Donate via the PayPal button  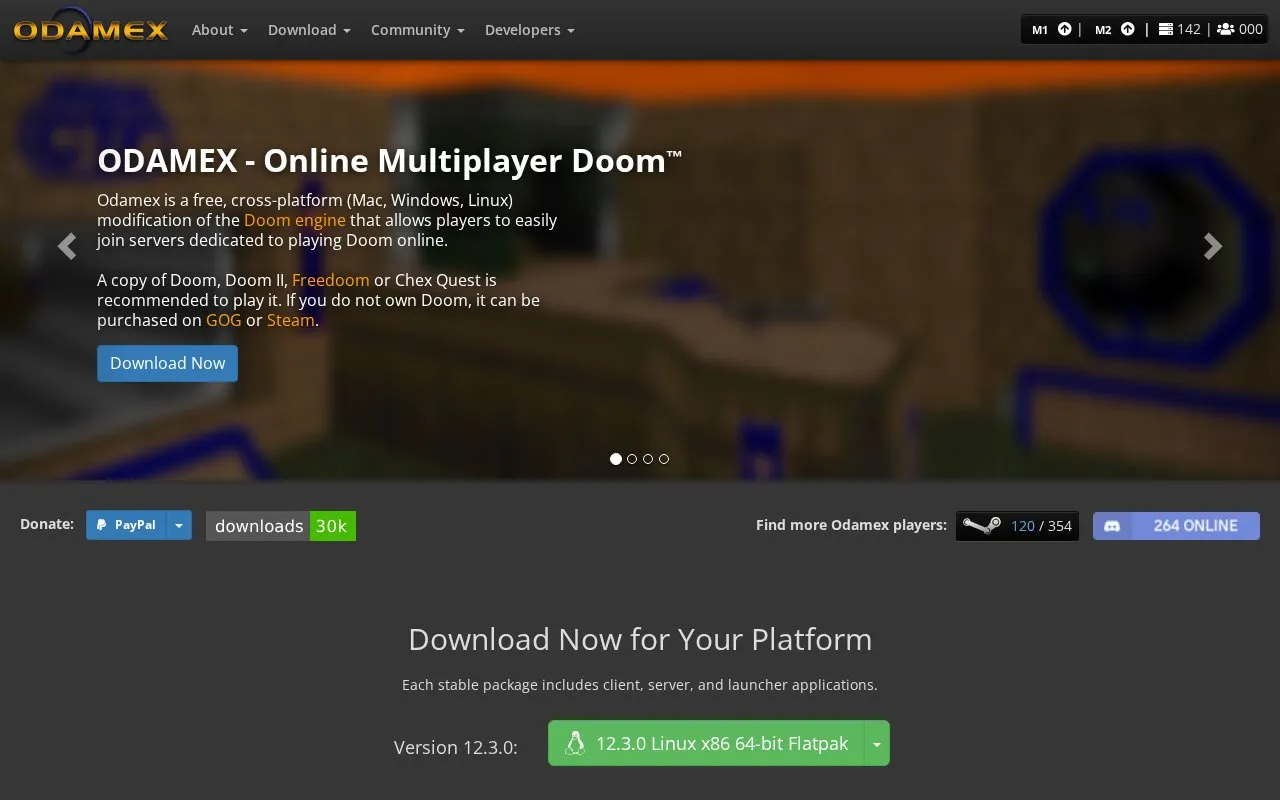(x=126, y=525)
